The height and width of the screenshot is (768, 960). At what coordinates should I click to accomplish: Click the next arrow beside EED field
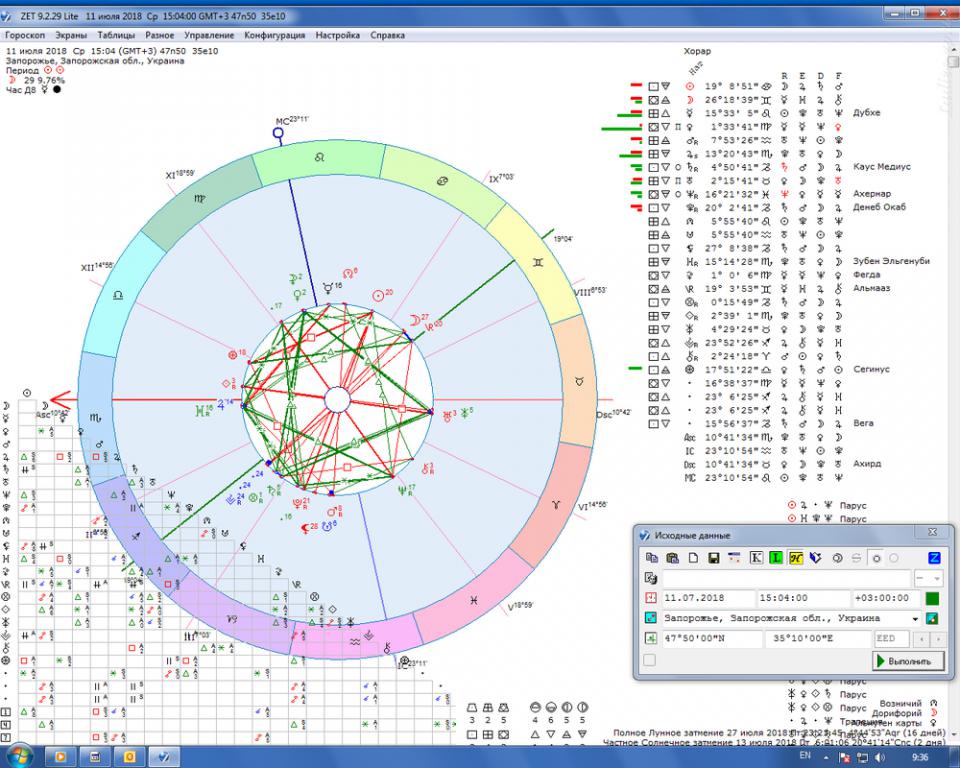click(937, 639)
